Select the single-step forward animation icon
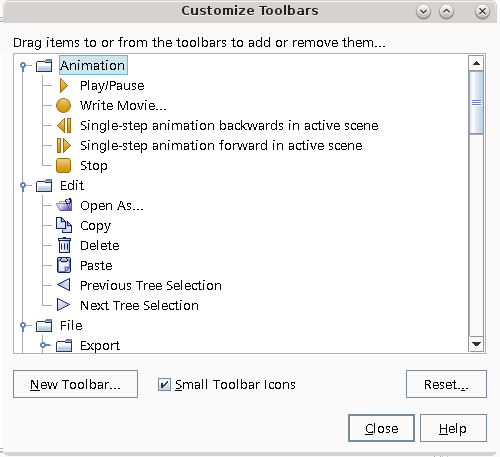This screenshot has width=500, height=457. (x=64, y=146)
